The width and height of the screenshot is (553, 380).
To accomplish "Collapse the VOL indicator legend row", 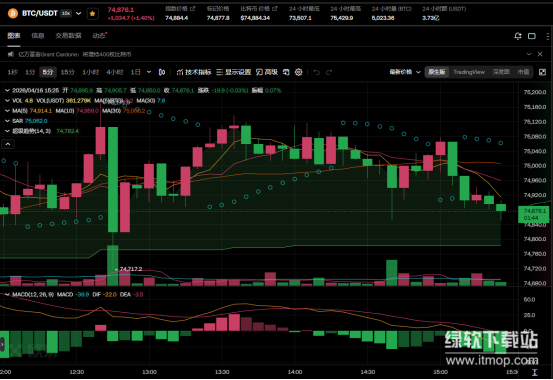I will [x=7, y=101].
